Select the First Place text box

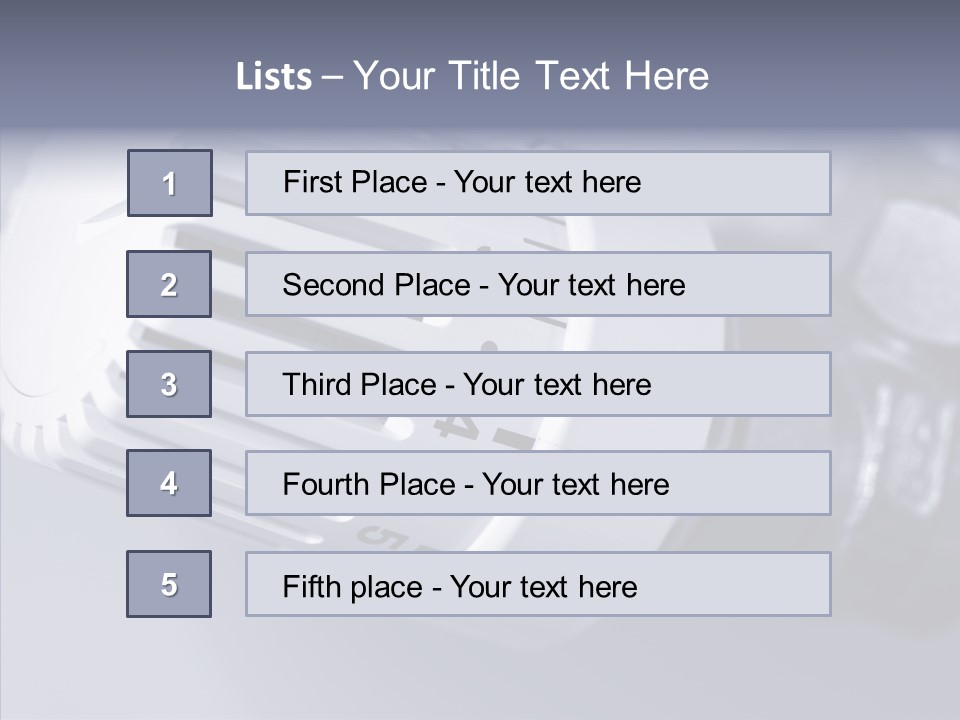coord(538,183)
